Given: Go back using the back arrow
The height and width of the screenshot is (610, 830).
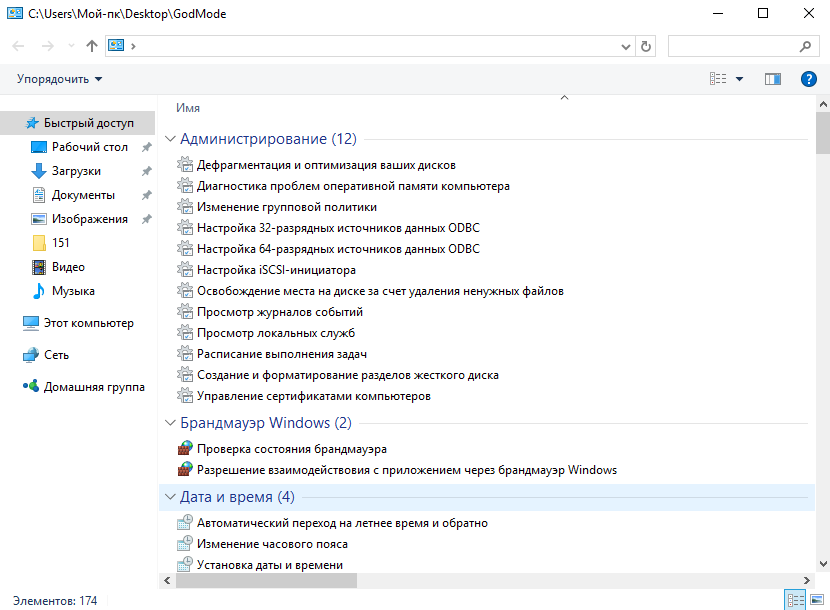Looking at the screenshot, I should click(x=18, y=46).
